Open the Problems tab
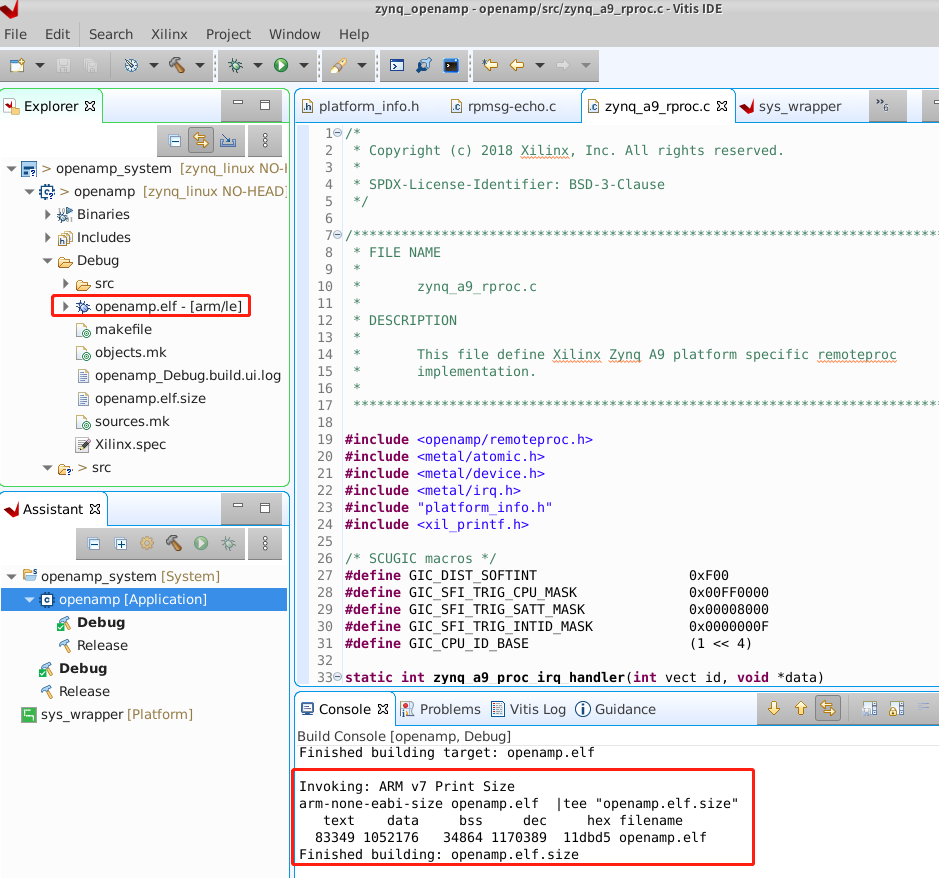Screen dimensions: 939x878 (x=440, y=709)
